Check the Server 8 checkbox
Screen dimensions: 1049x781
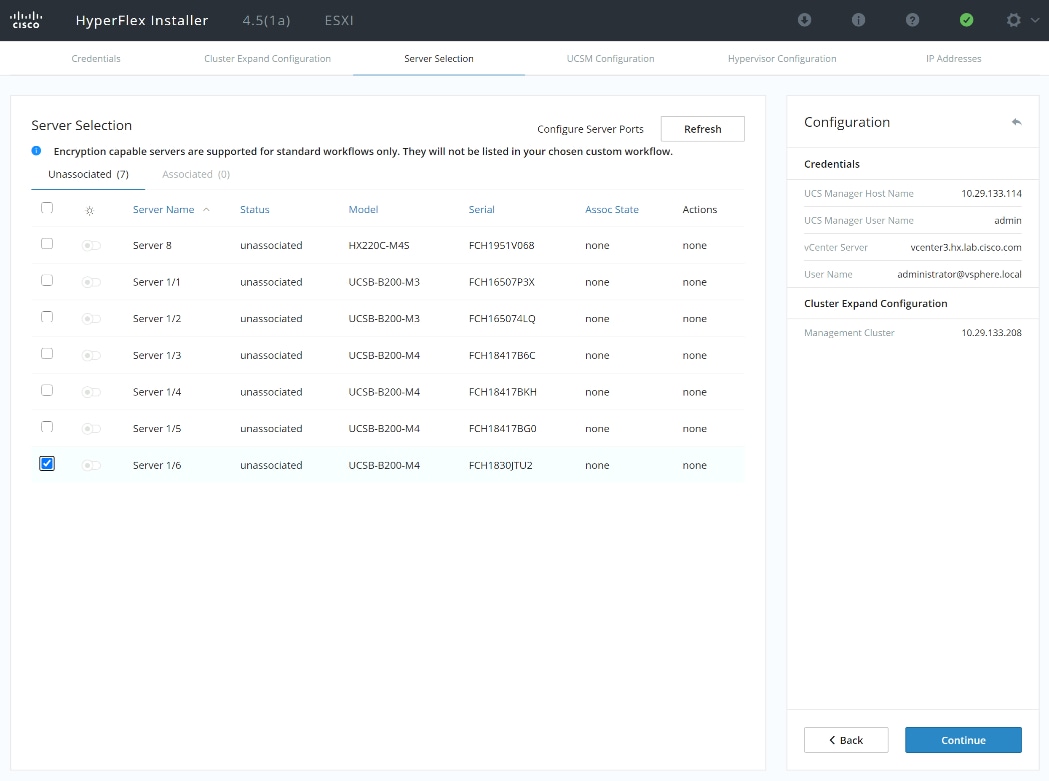point(47,244)
